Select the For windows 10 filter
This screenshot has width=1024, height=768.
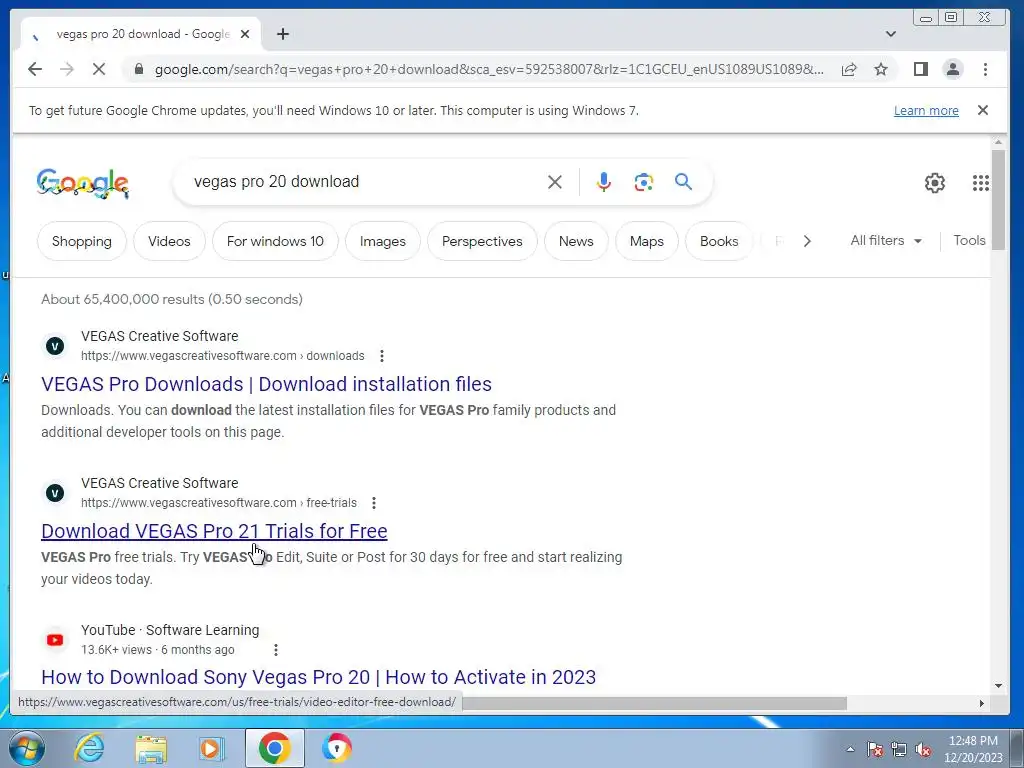(275, 241)
